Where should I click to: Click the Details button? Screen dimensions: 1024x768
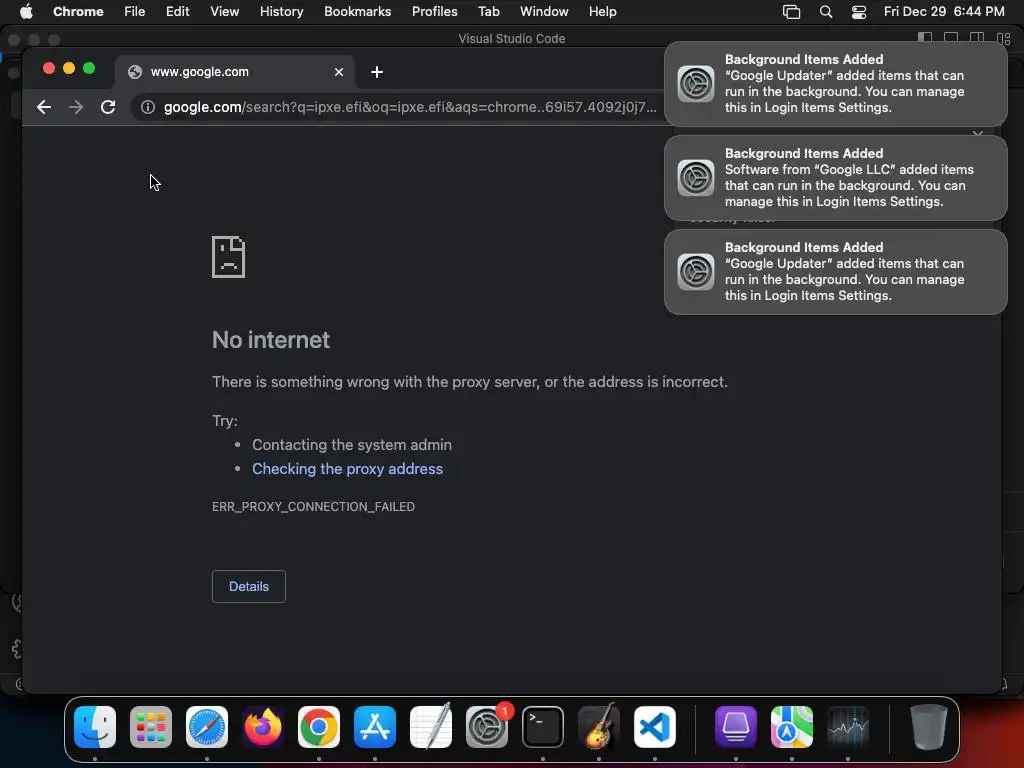[249, 586]
